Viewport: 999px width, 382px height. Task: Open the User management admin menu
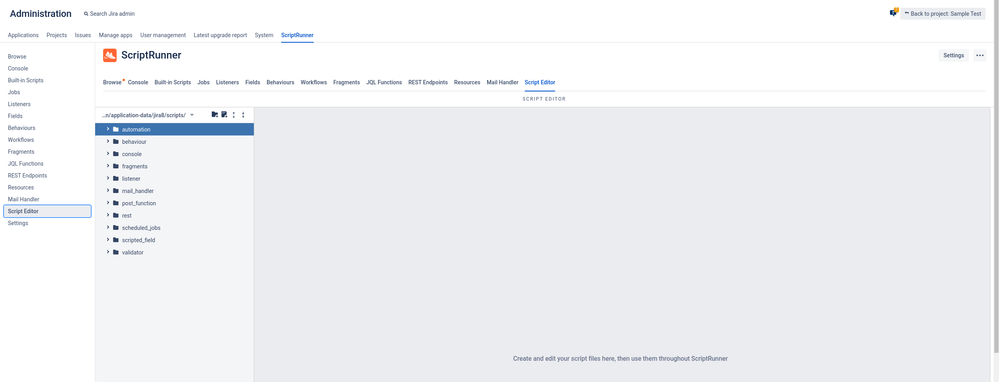point(163,35)
